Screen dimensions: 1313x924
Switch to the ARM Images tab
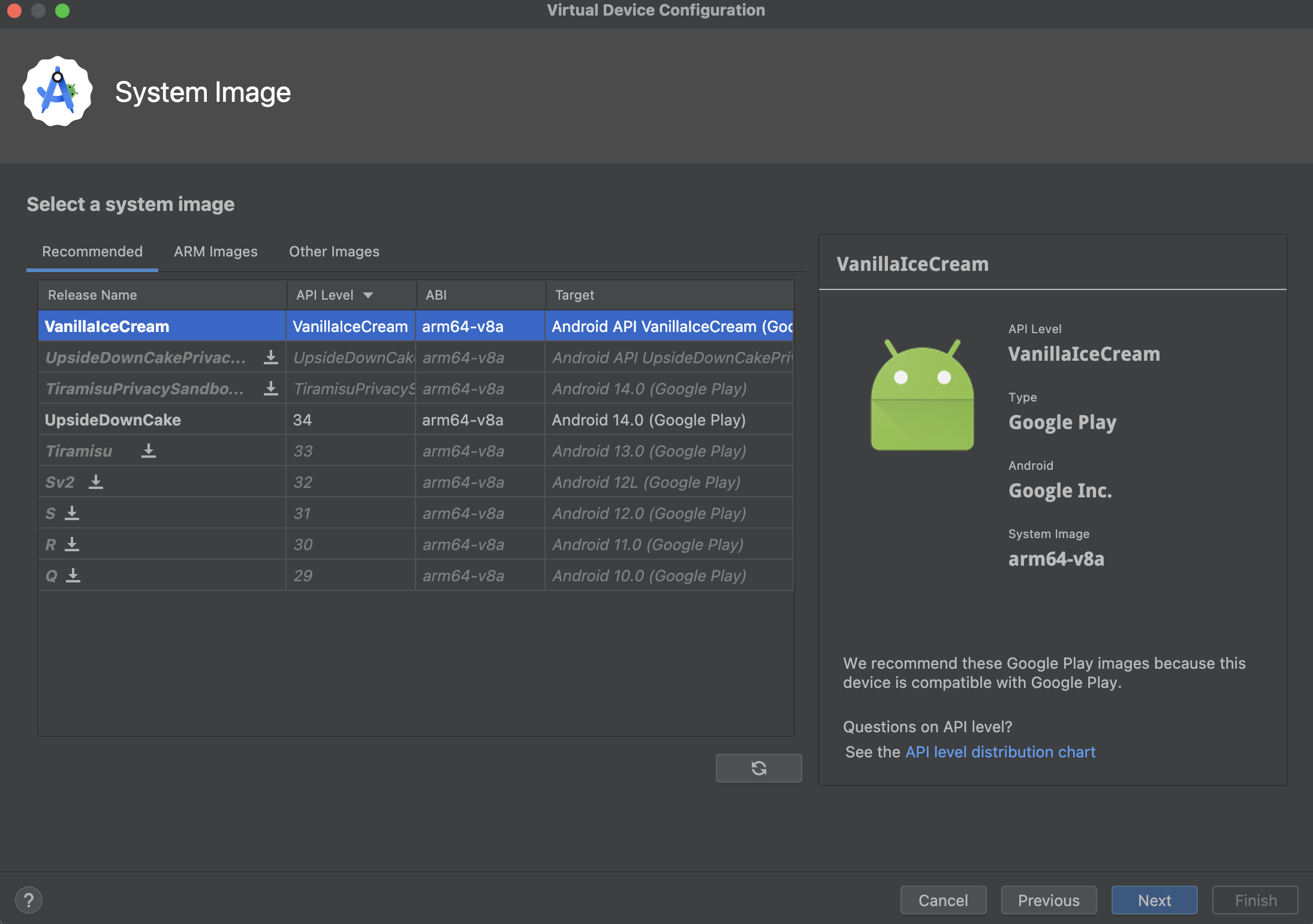pyautogui.click(x=215, y=251)
